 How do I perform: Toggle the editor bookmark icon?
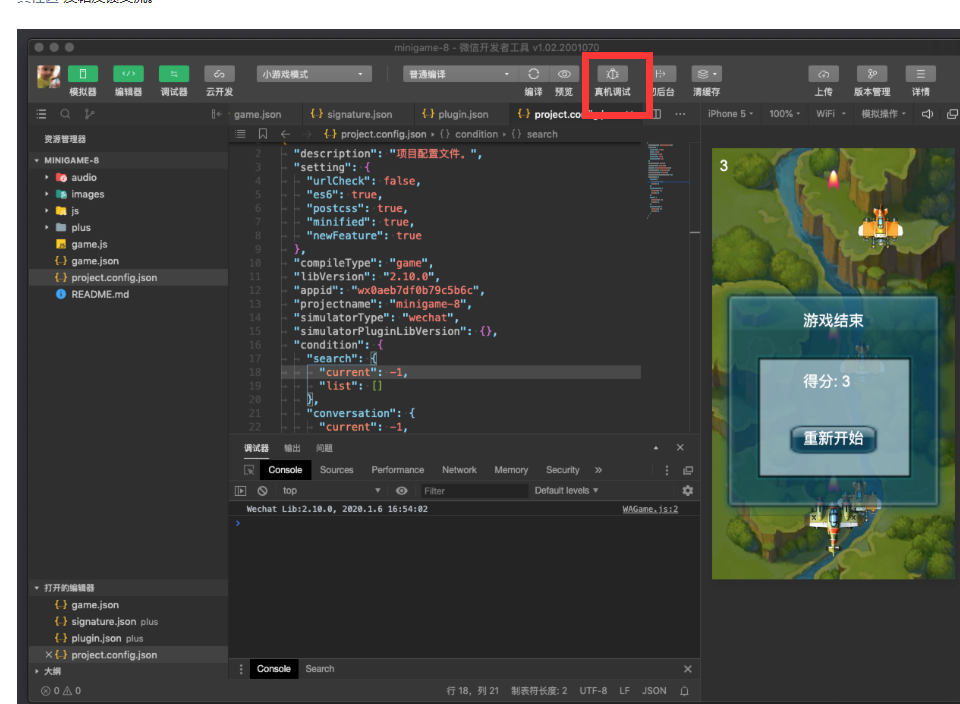click(x=263, y=134)
